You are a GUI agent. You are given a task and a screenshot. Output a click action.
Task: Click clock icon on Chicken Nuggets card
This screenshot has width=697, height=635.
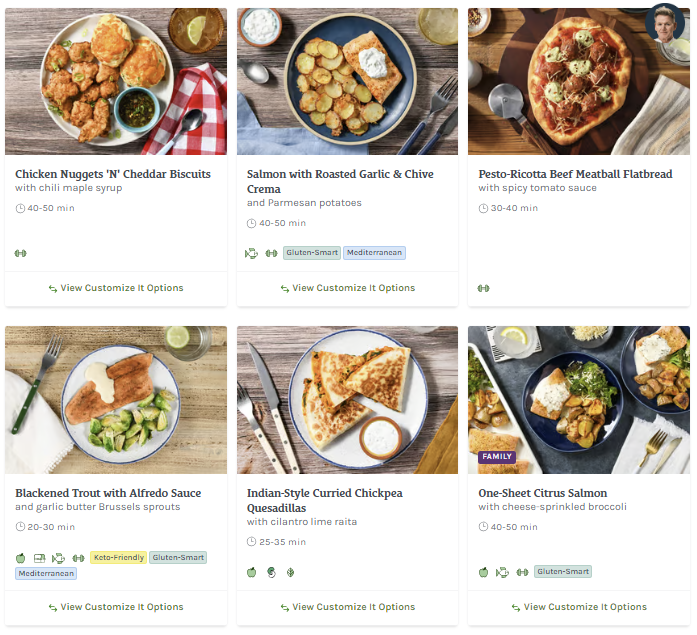[20, 208]
